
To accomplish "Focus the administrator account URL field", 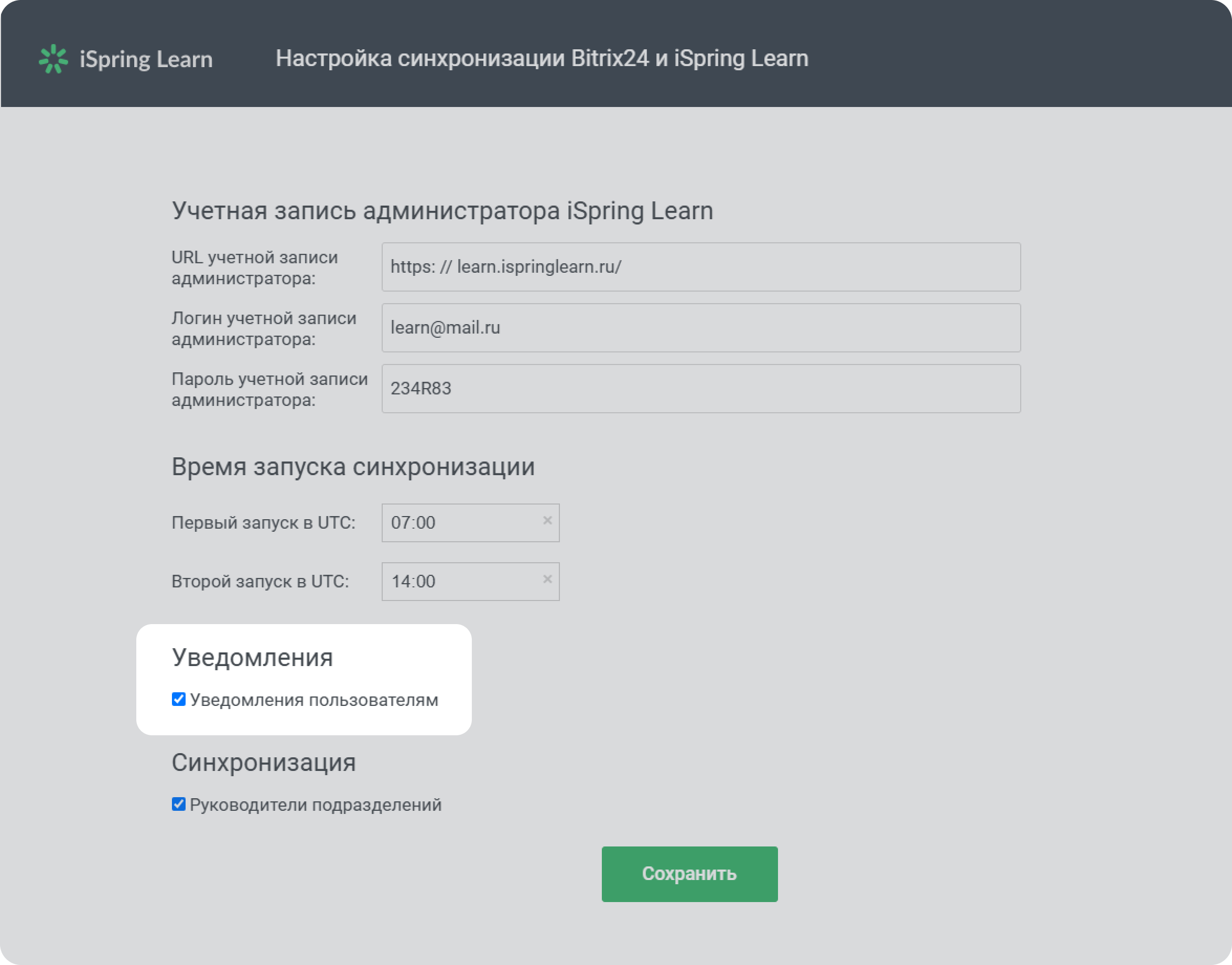I will pyautogui.click(x=701, y=266).
